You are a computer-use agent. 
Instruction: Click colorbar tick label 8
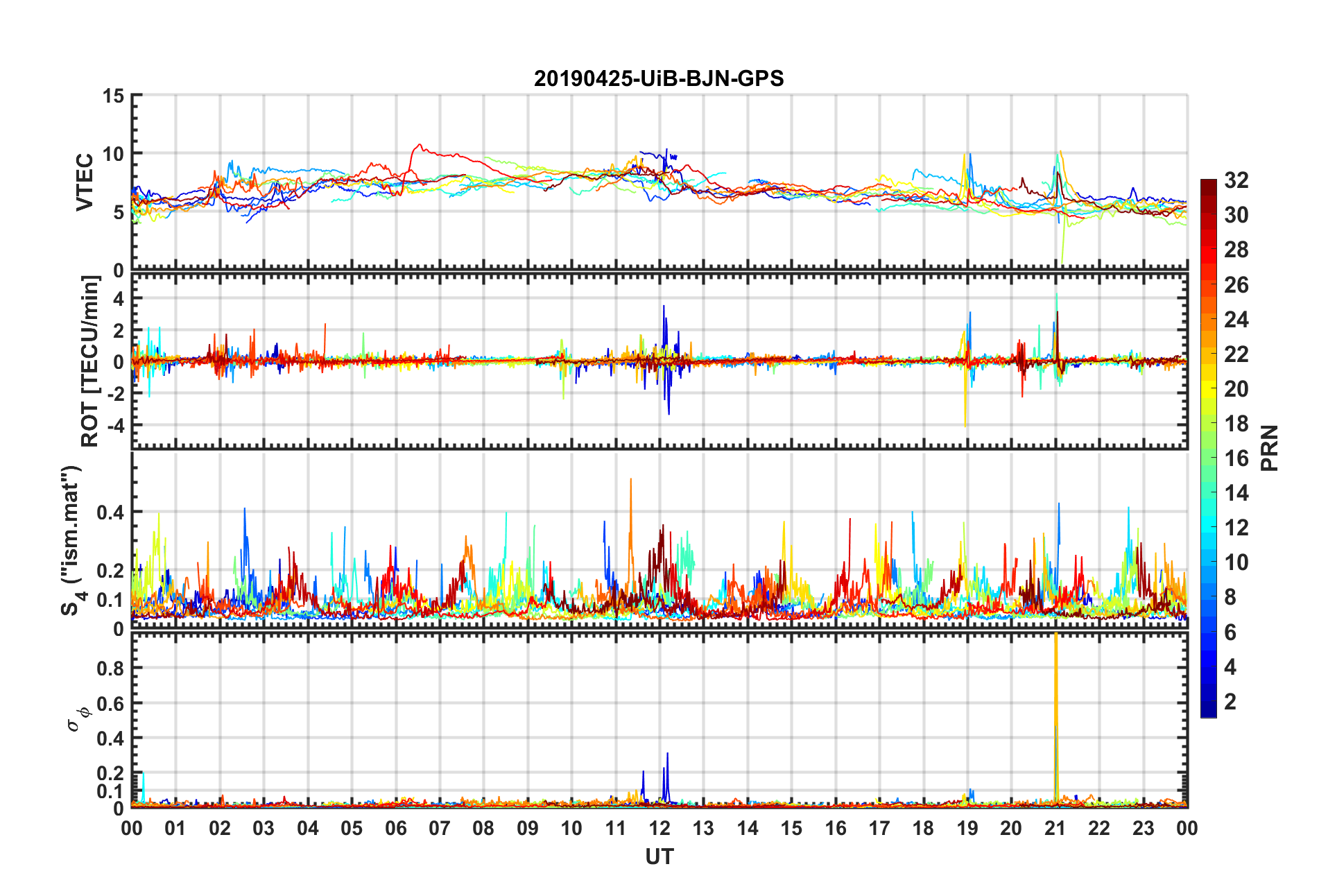pos(1230,597)
